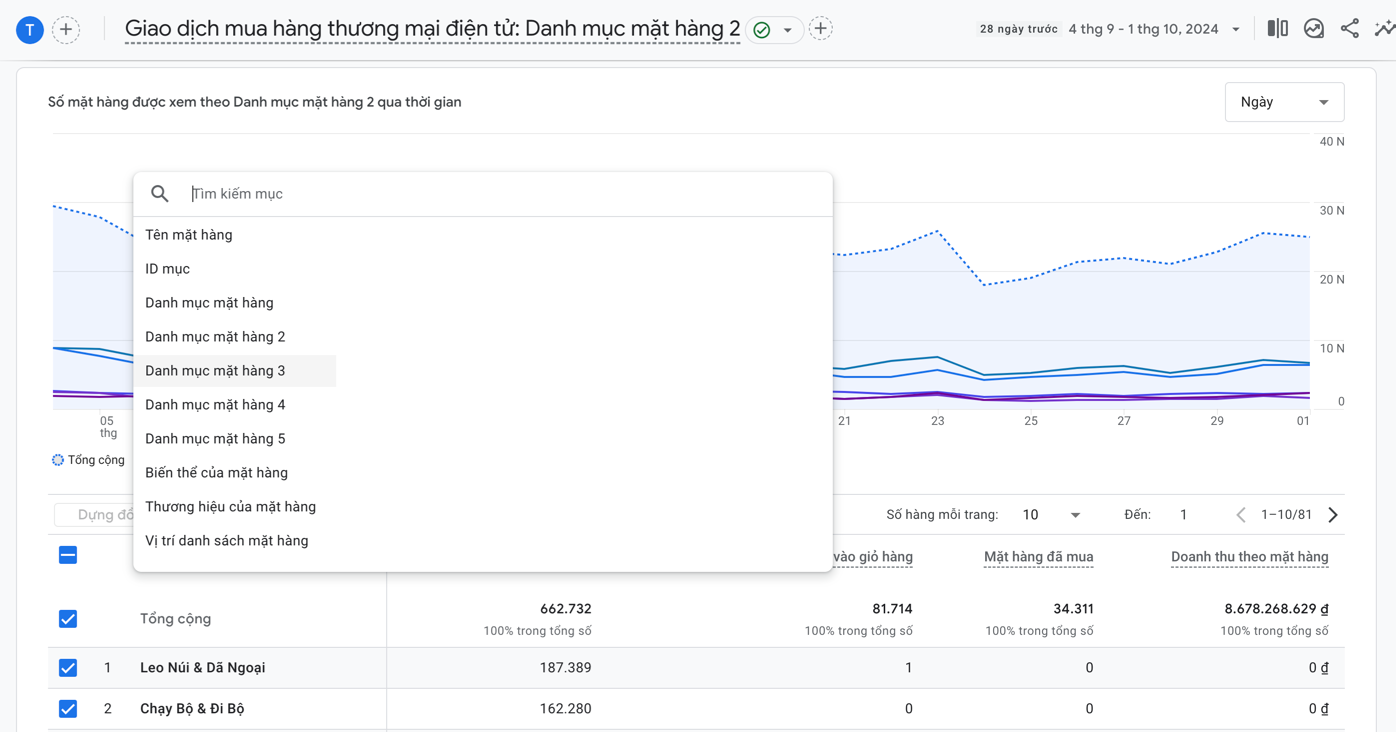The image size is (1397, 732).
Task: Focus the Tìm kiếm mục search field
Action: tap(505, 194)
